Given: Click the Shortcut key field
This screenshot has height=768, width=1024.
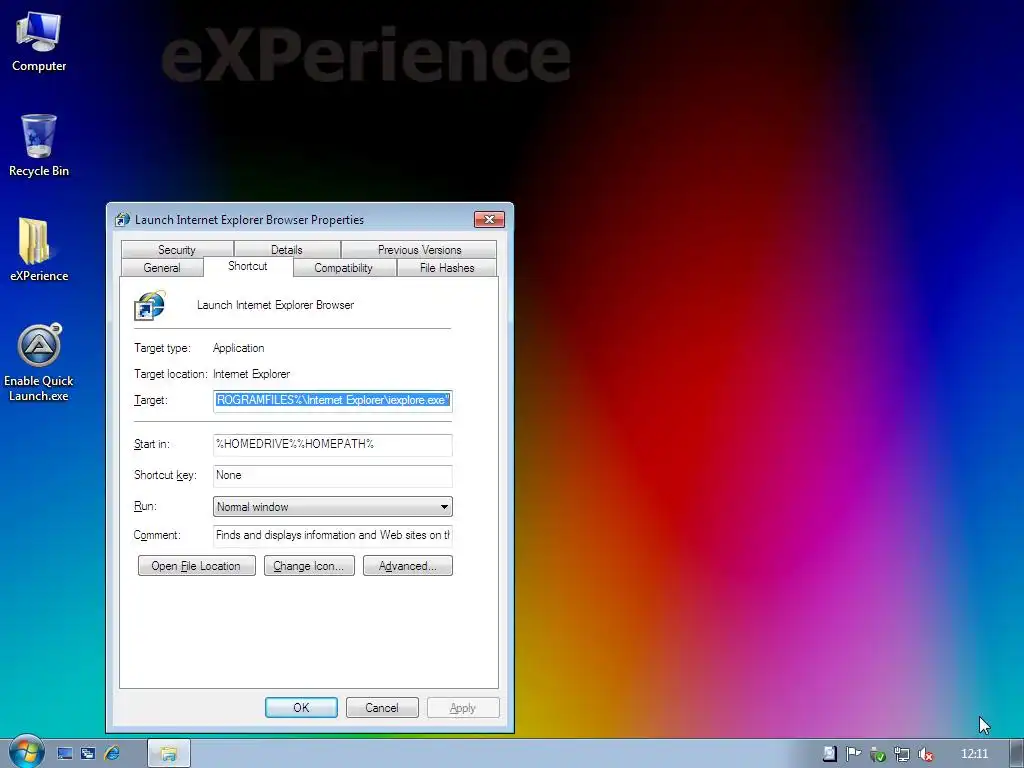Looking at the screenshot, I should tap(332, 475).
